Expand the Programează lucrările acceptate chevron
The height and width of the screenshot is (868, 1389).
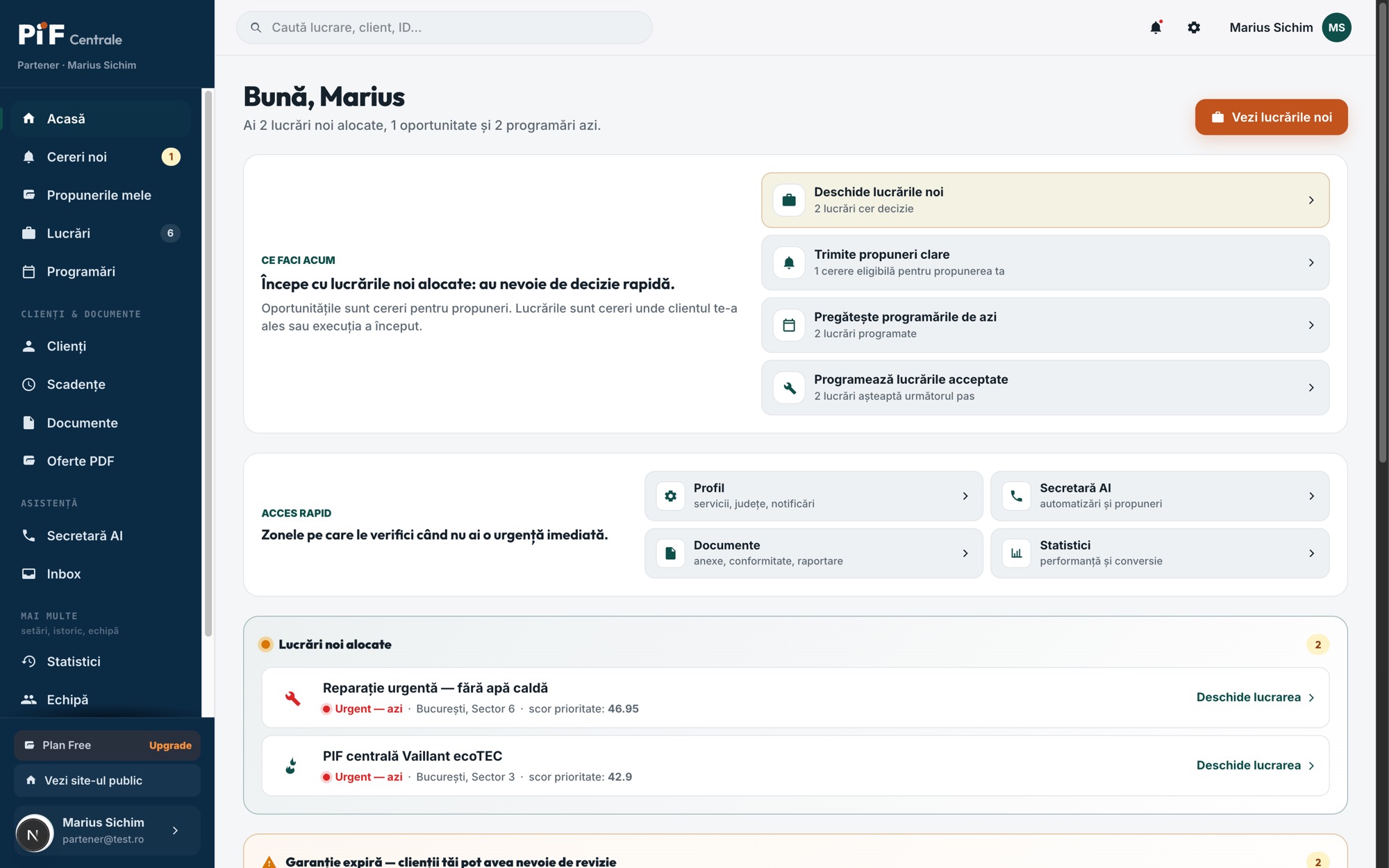[x=1311, y=387]
